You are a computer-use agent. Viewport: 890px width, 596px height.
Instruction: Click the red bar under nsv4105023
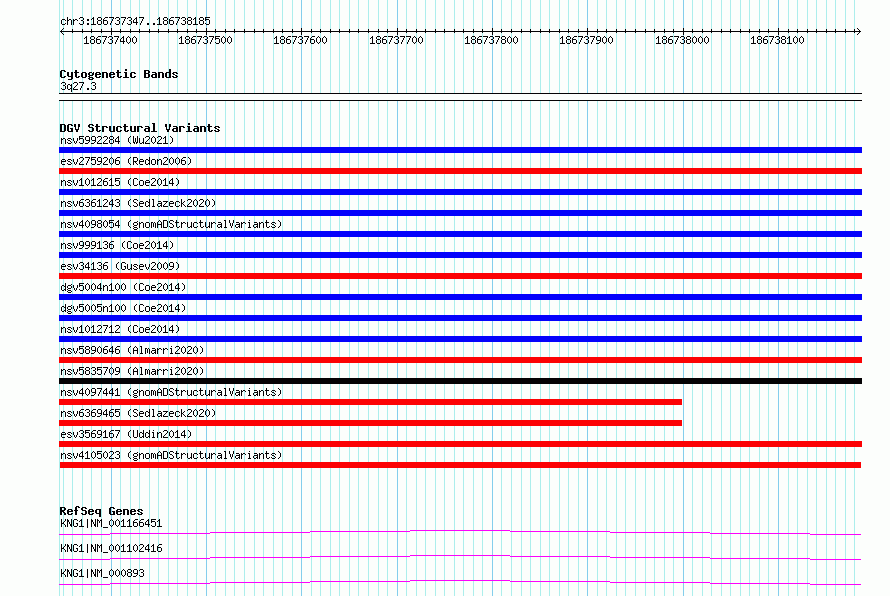point(460,465)
